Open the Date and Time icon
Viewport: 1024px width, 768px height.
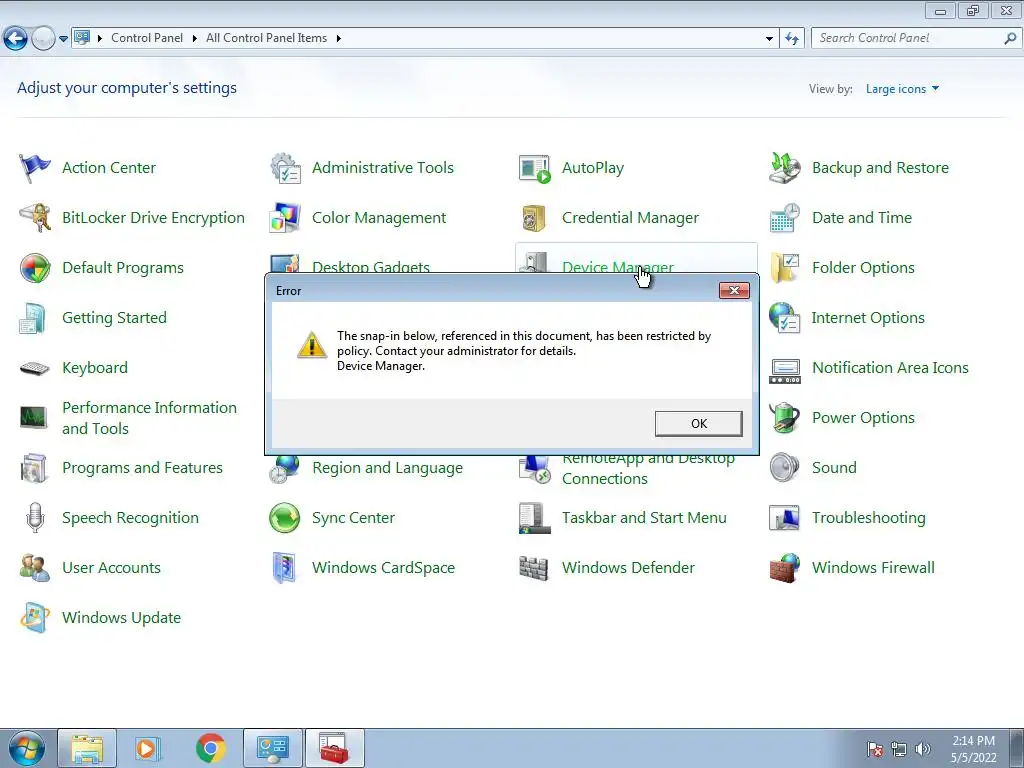pos(784,218)
